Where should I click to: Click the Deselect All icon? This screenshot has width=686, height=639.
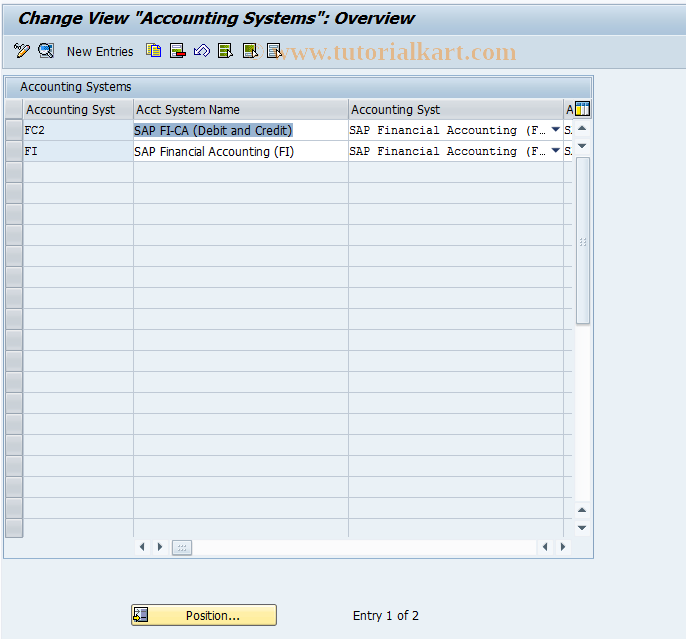pyautogui.click(x=274, y=51)
